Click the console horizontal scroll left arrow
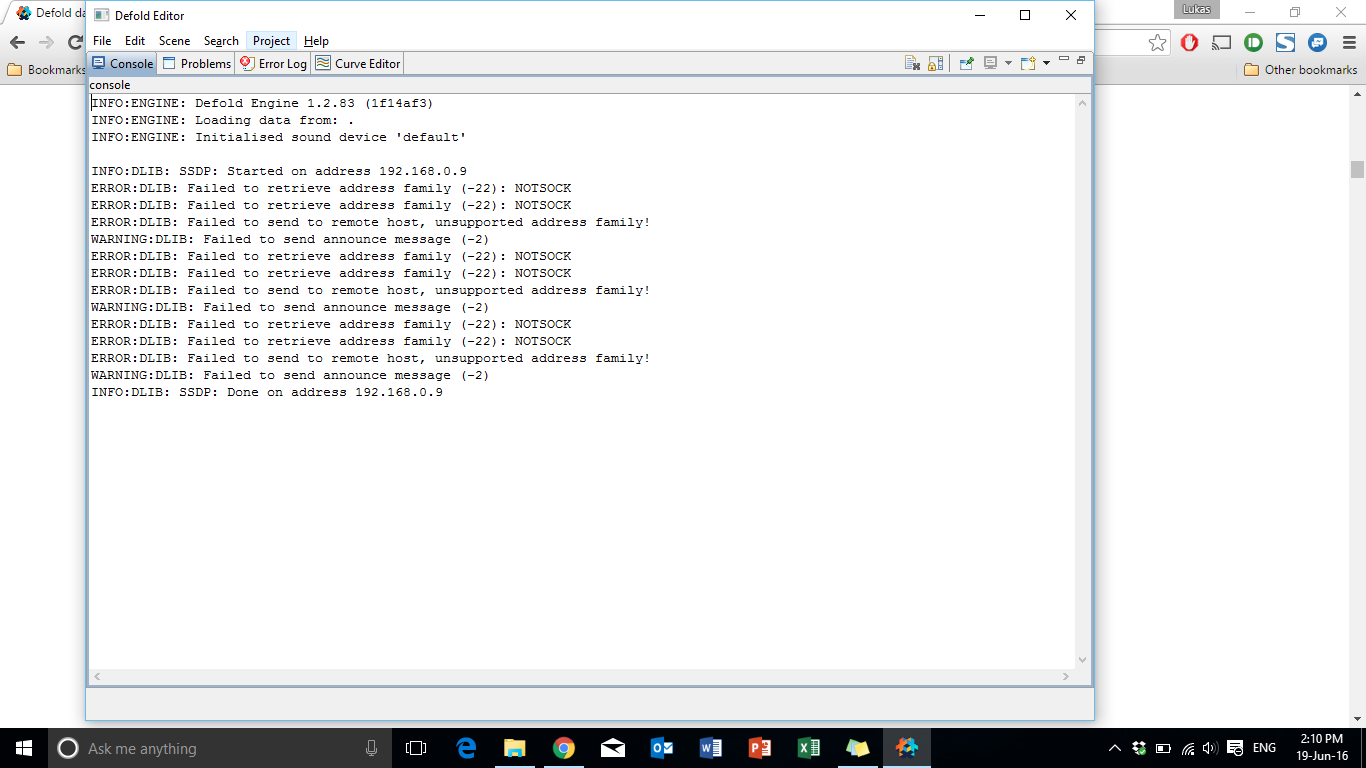Screen dimensions: 1366x768 click(x=97, y=677)
